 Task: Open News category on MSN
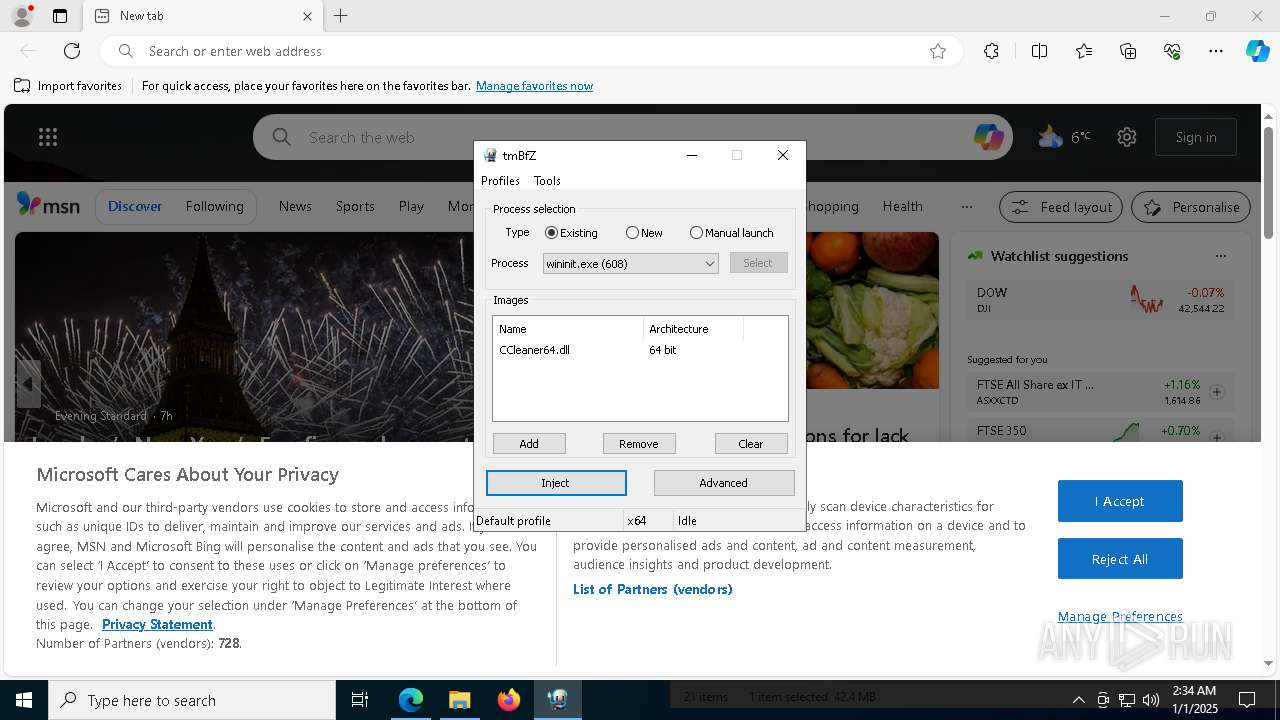point(295,206)
